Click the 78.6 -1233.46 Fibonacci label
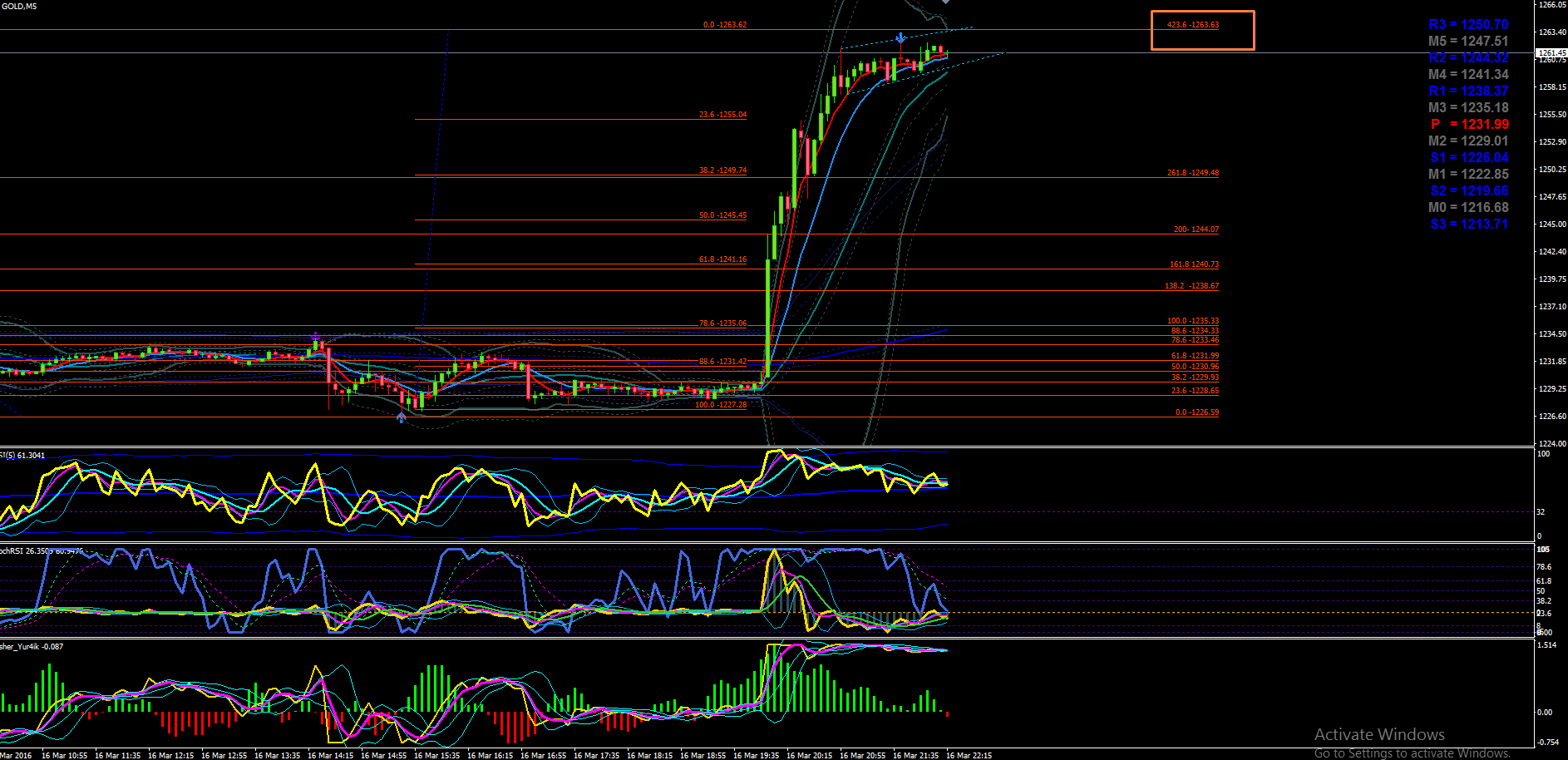 point(1196,340)
